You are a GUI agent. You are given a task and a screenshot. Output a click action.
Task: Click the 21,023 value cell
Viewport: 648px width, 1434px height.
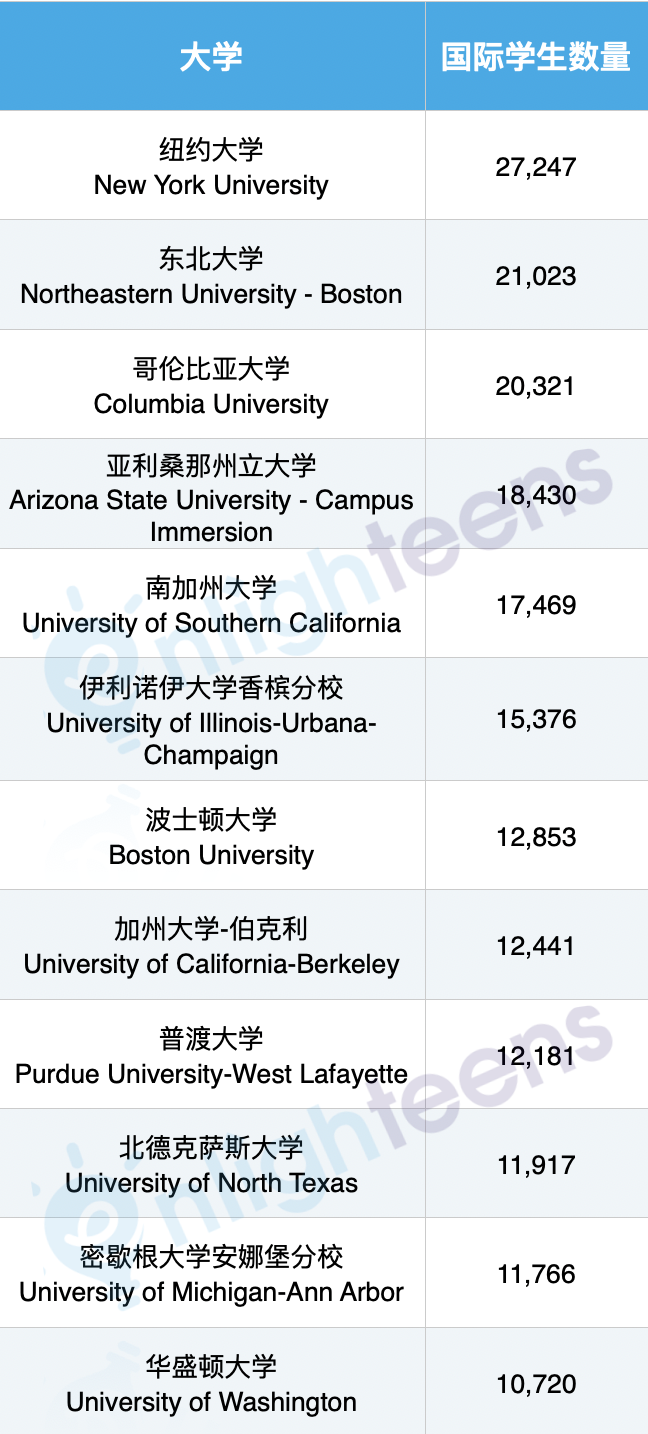(x=536, y=275)
